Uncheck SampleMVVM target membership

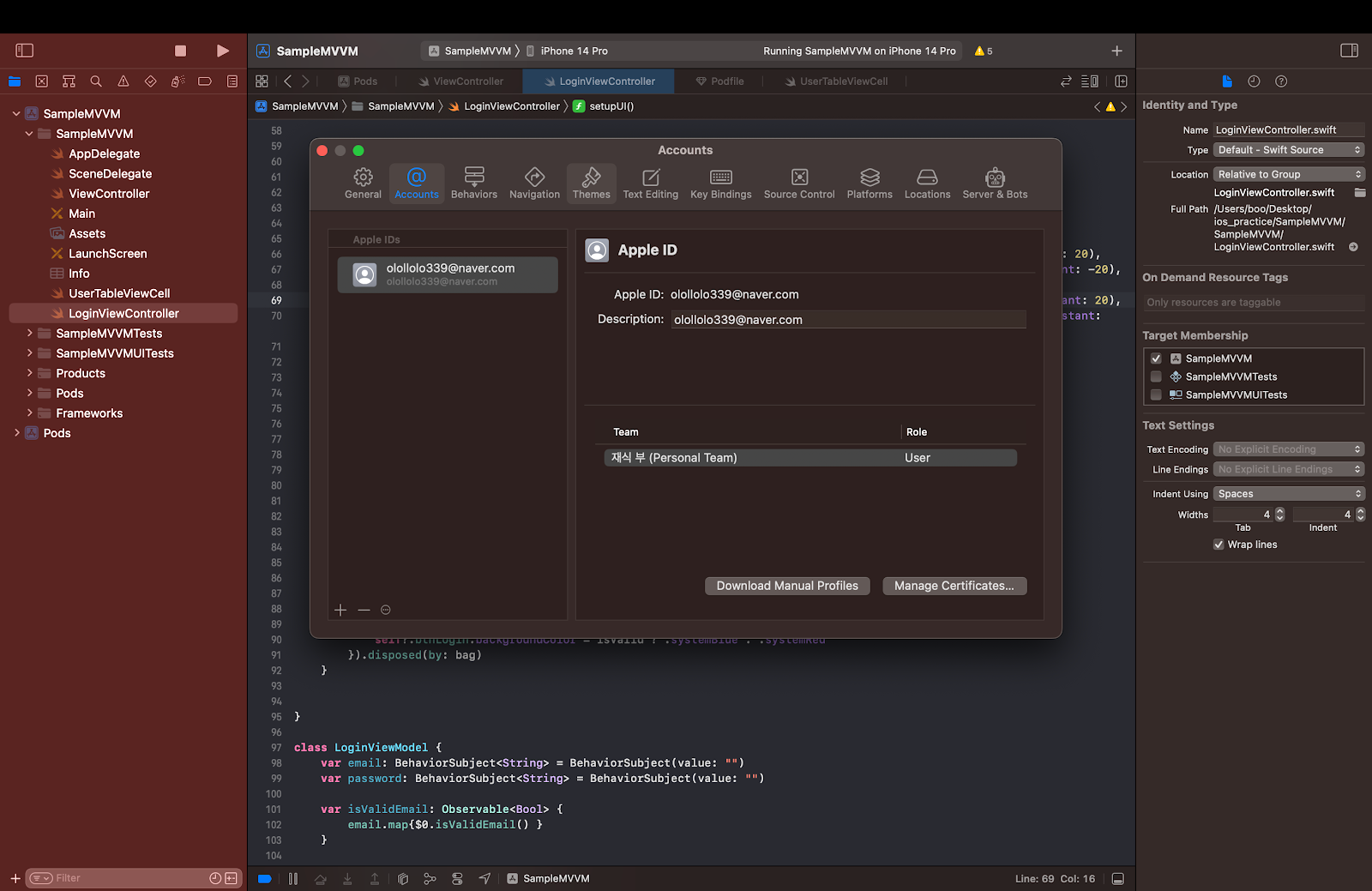(1156, 358)
